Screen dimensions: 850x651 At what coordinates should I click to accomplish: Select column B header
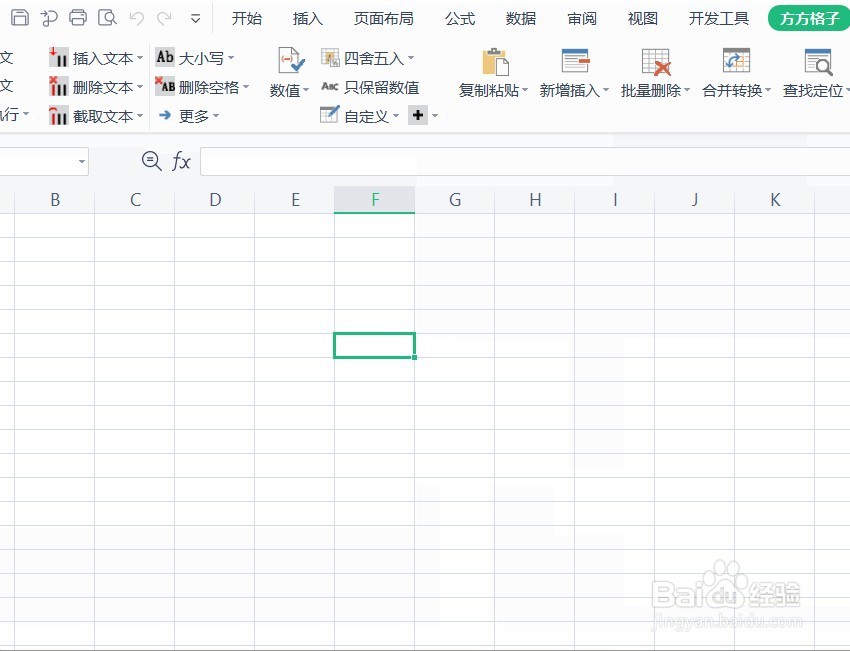55,200
